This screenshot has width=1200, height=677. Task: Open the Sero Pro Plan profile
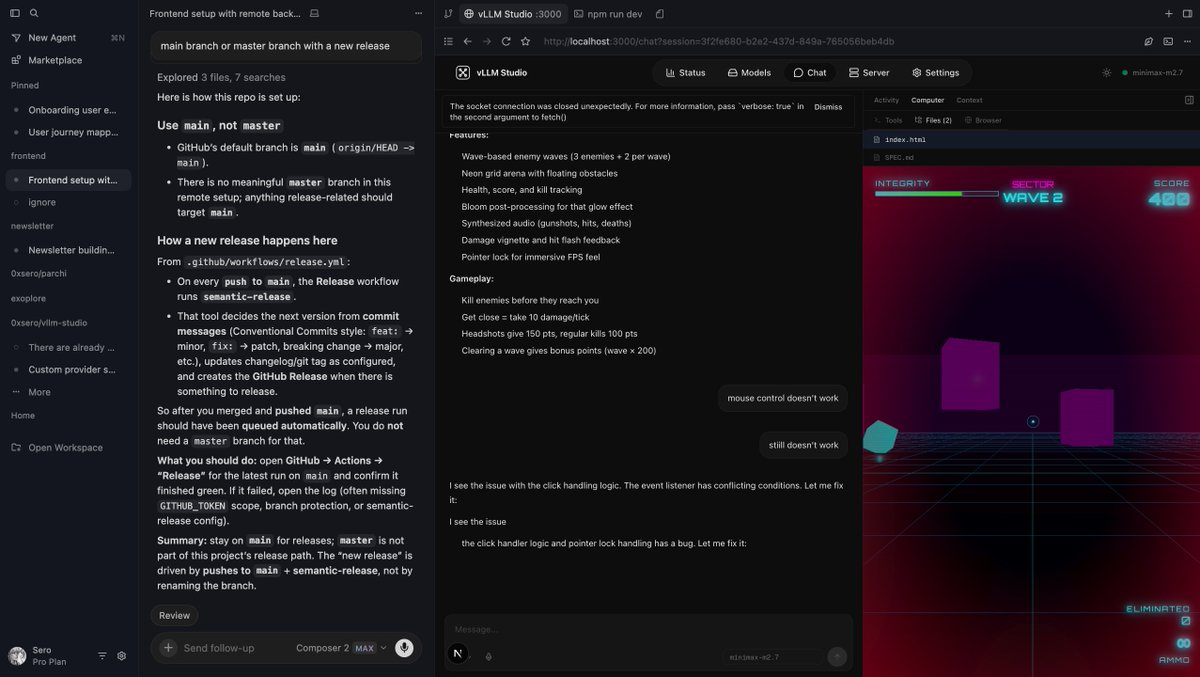click(40, 655)
